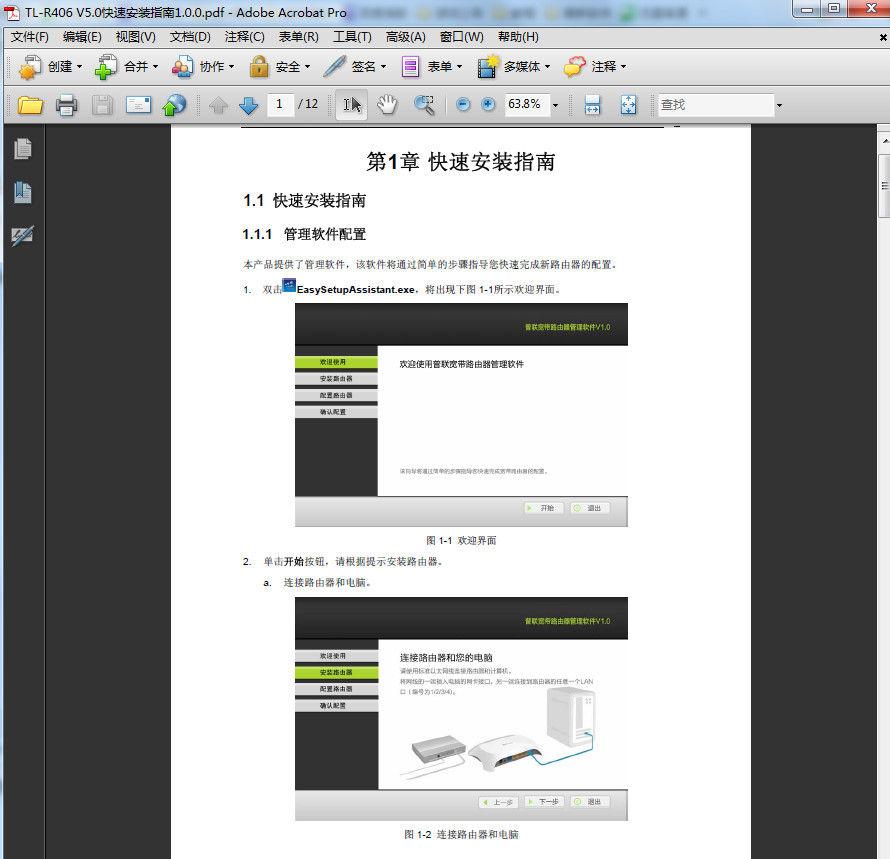Image resolution: width=890 pixels, height=859 pixels.
Task: Open the 窗口(W) menu
Action: 461,37
